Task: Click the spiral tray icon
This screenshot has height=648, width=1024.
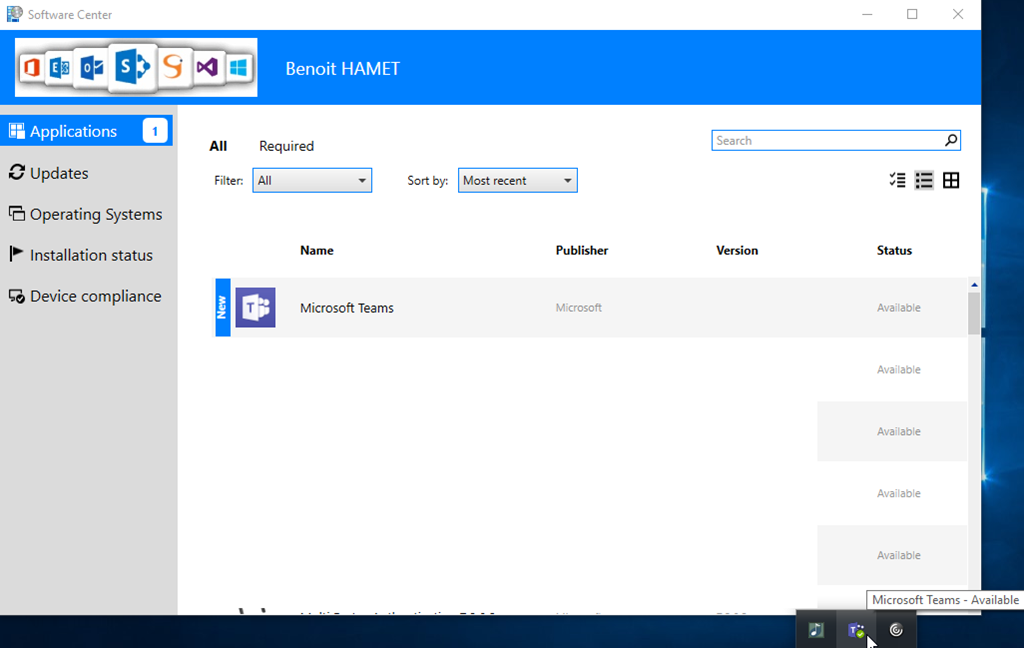Action: (896, 630)
